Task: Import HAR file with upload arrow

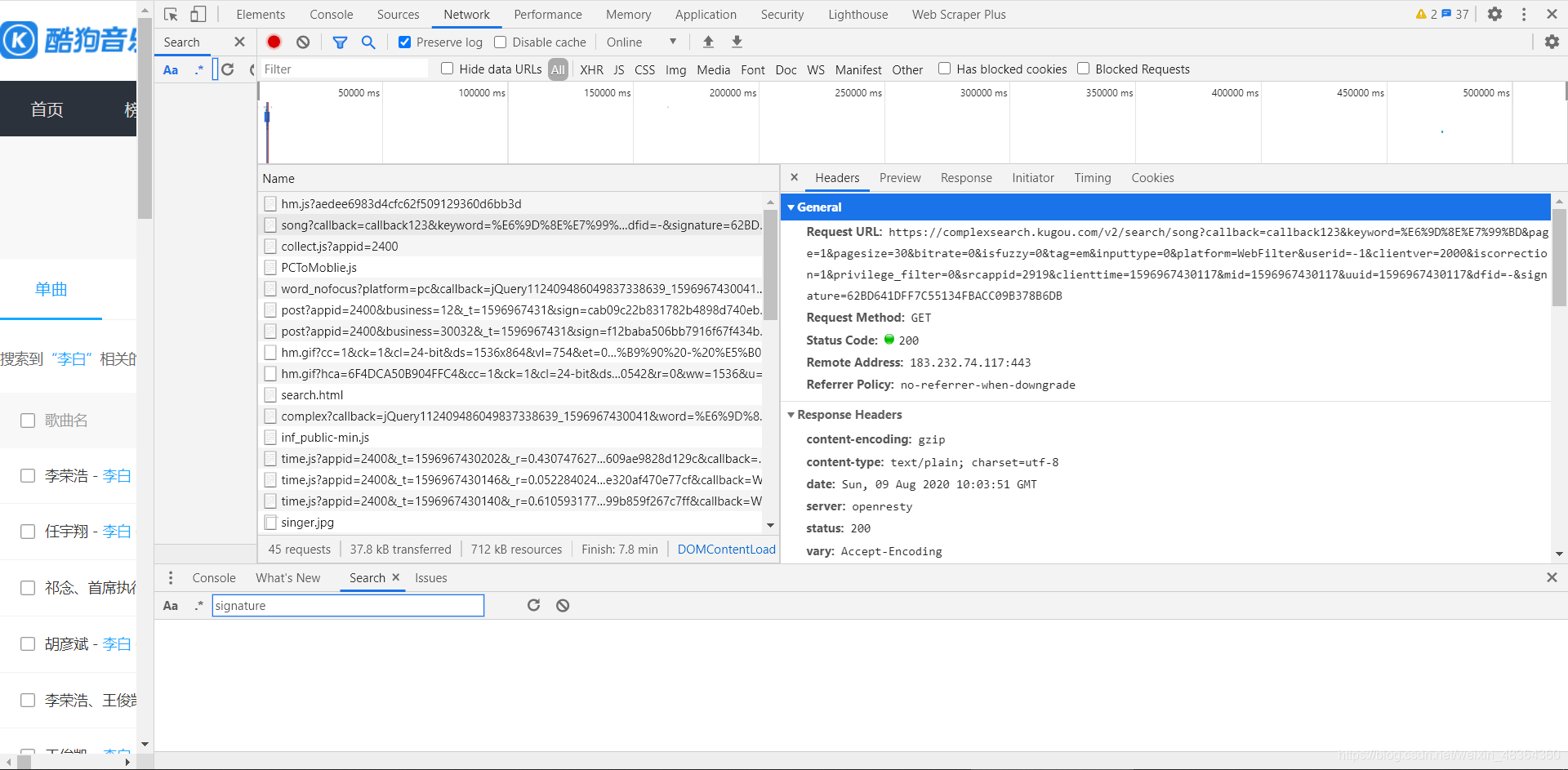Action: (708, 42)
